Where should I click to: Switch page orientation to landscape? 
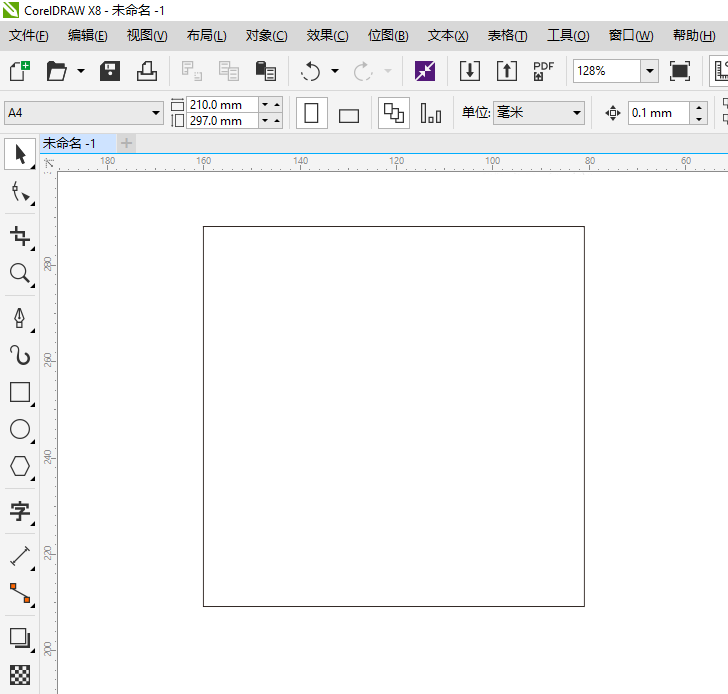(348, 114)
